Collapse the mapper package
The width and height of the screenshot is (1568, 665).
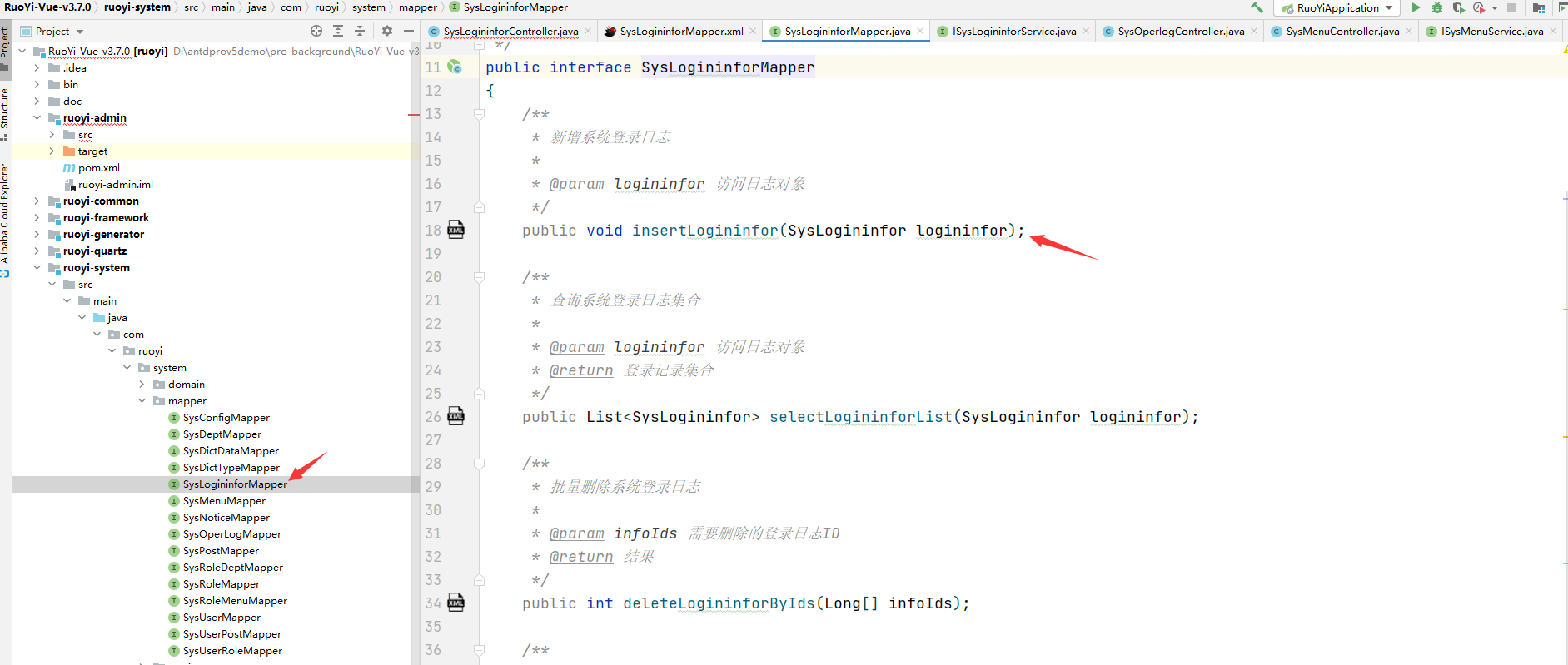point(142,400)
